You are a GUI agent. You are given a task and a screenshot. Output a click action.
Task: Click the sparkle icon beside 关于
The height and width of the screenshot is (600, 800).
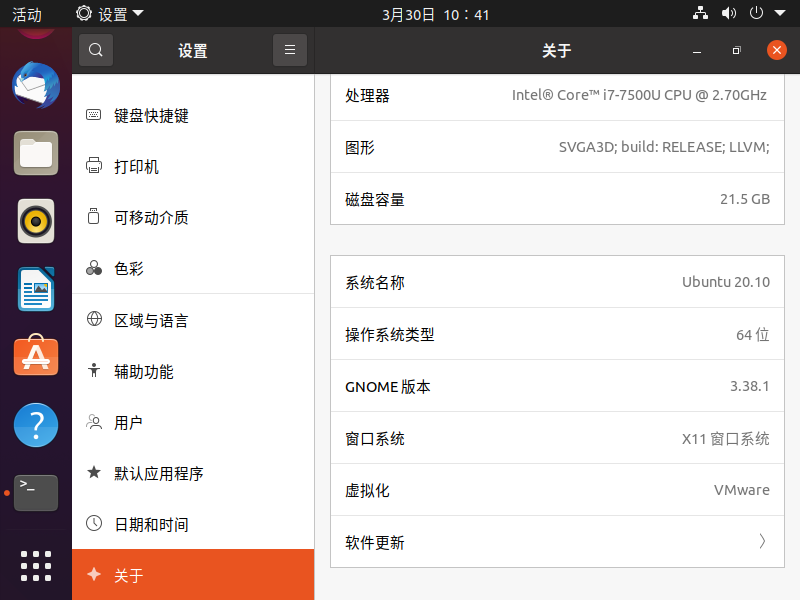coord(93,574)
